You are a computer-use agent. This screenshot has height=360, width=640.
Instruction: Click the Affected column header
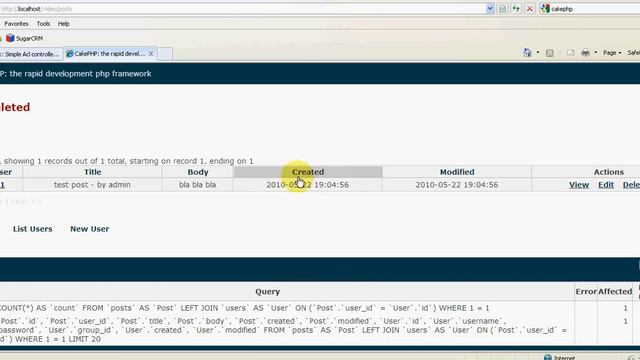[615, 291]
